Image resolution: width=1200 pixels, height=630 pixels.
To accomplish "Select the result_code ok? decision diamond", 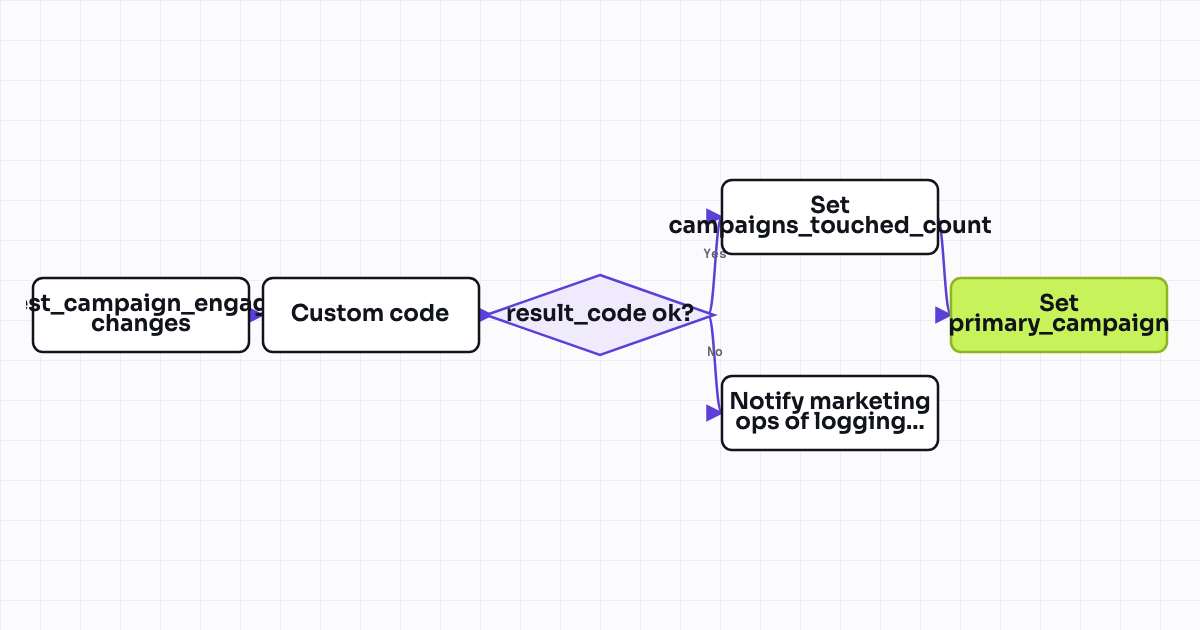I will (600, 315).
